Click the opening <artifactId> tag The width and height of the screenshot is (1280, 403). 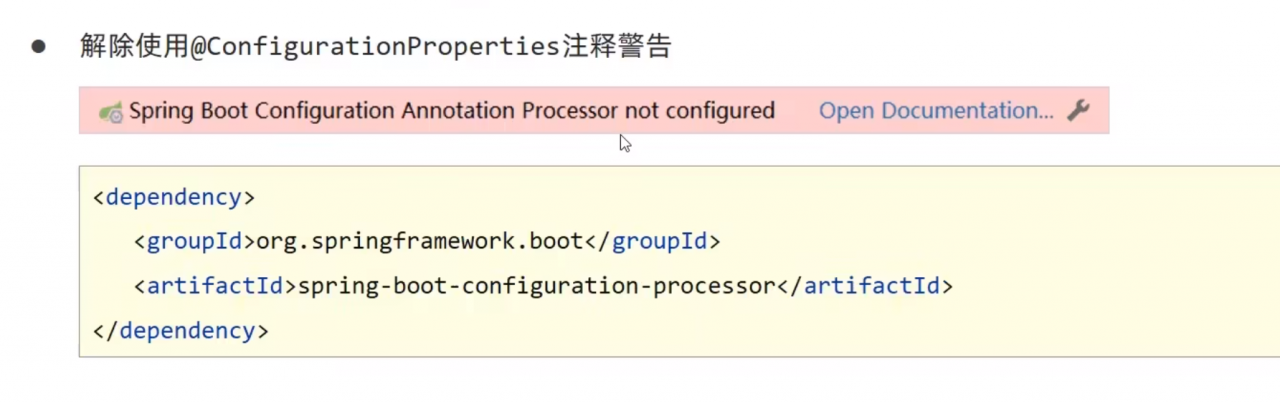(x=215, y=286)
